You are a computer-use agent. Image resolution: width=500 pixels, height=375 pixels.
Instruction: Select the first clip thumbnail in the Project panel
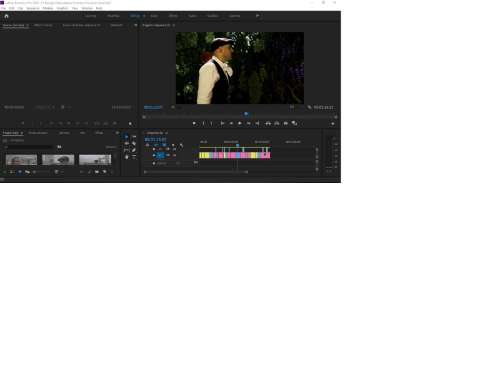(x=21, y=160)
